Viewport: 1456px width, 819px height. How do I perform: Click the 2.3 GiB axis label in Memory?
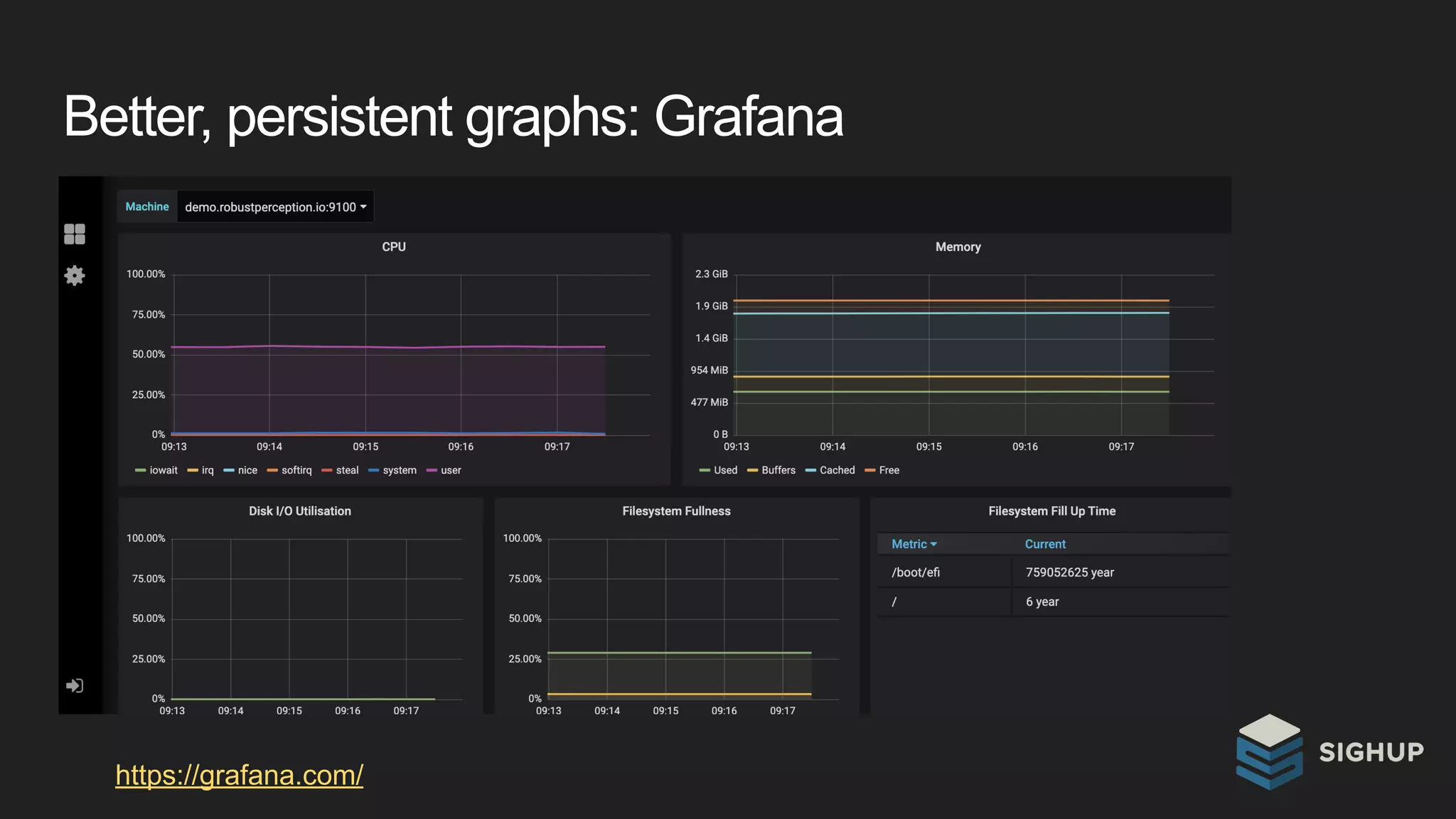coord(711,274)
